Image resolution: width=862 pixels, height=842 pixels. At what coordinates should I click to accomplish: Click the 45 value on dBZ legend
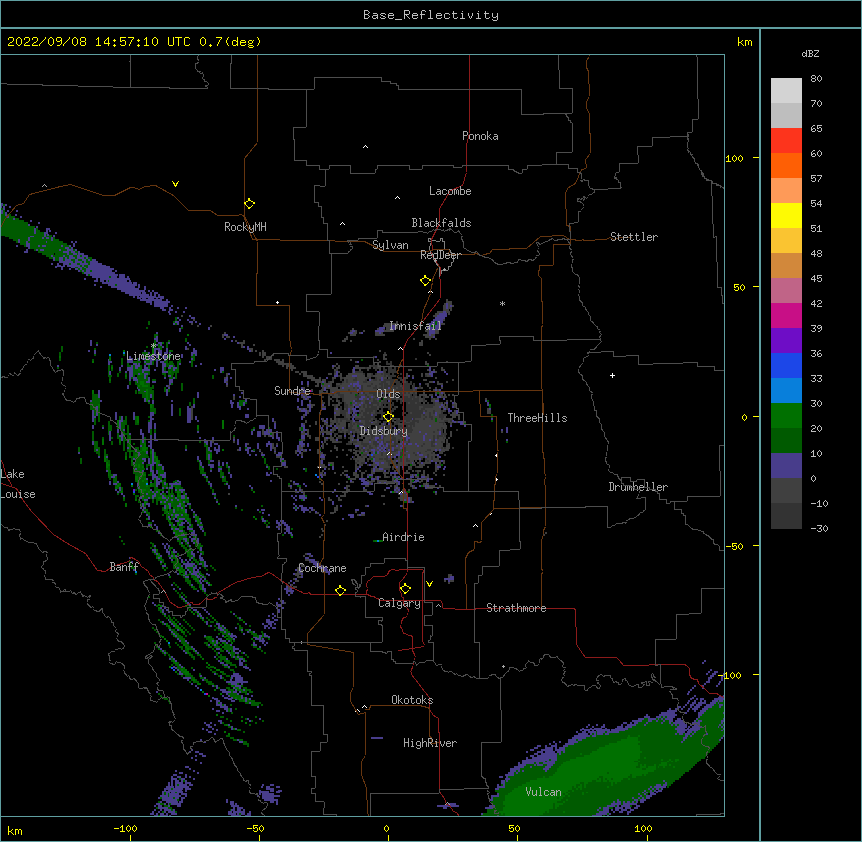[x=816, y=279]
